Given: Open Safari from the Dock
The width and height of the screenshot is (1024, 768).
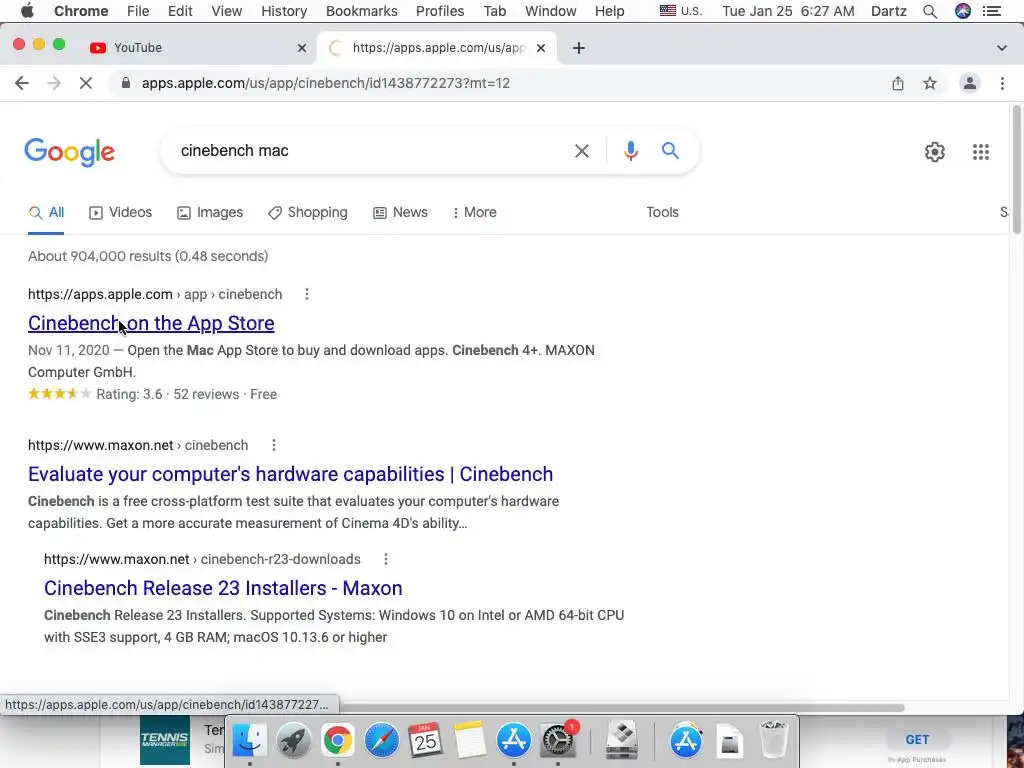Looking at the screenshot, I should point(381,741).
